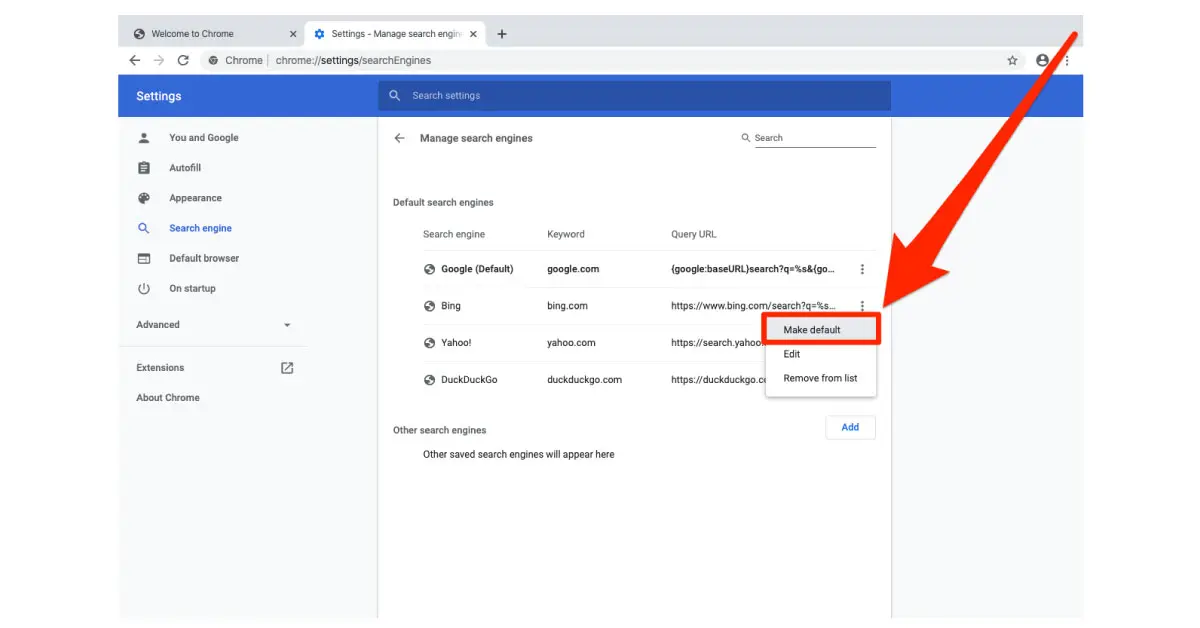This screenshot has height=628, width=1200.
Task: Select Remove from list option
Action: coord(820,378)
